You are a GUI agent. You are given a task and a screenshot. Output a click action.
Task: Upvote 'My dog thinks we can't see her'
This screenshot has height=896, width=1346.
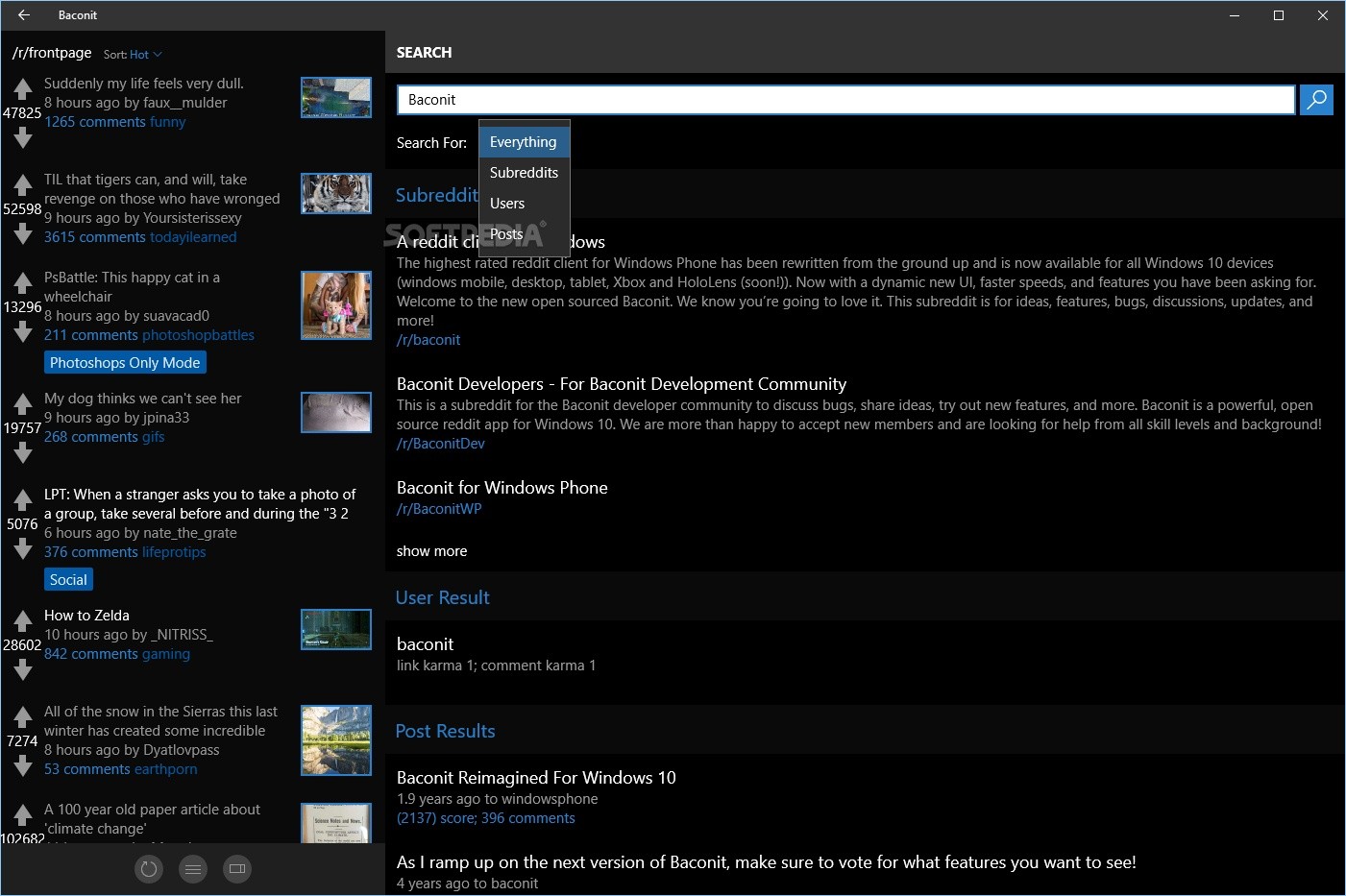point(23,403)
